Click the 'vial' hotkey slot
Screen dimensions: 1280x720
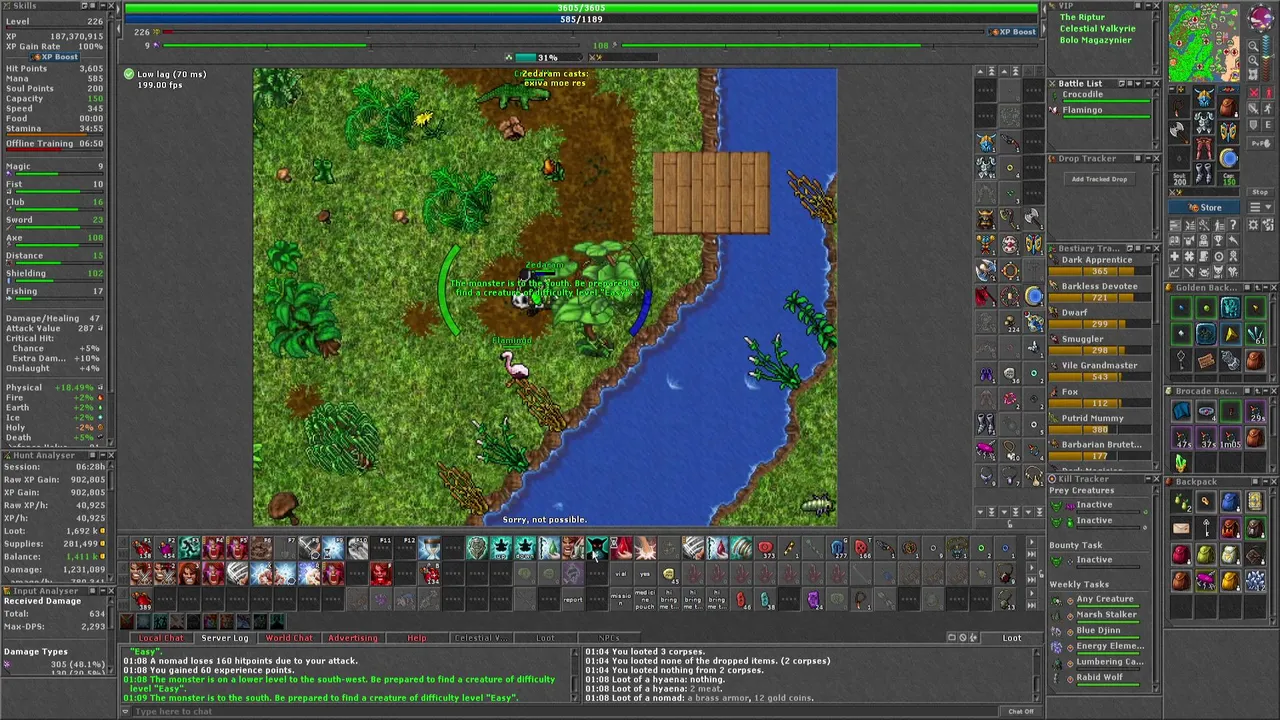click(x=621, y=574)
